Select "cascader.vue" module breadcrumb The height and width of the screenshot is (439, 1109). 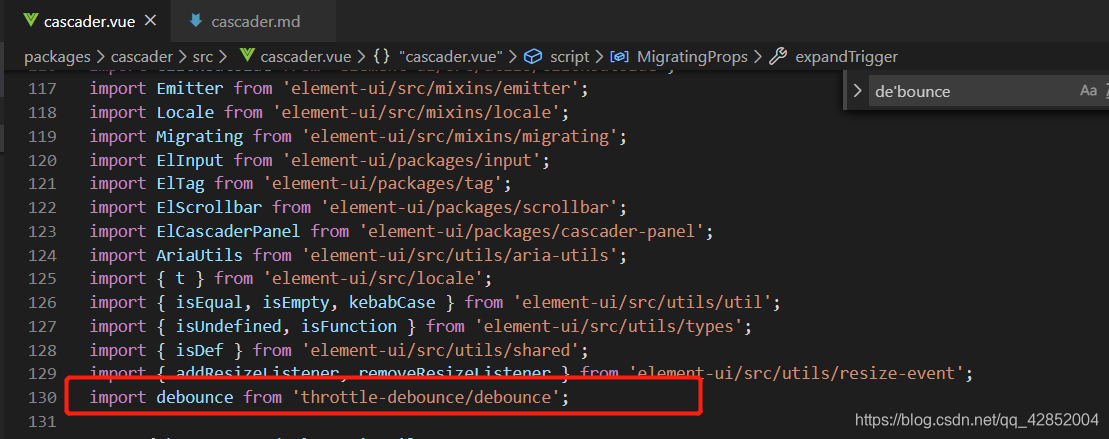coord(450,57)
